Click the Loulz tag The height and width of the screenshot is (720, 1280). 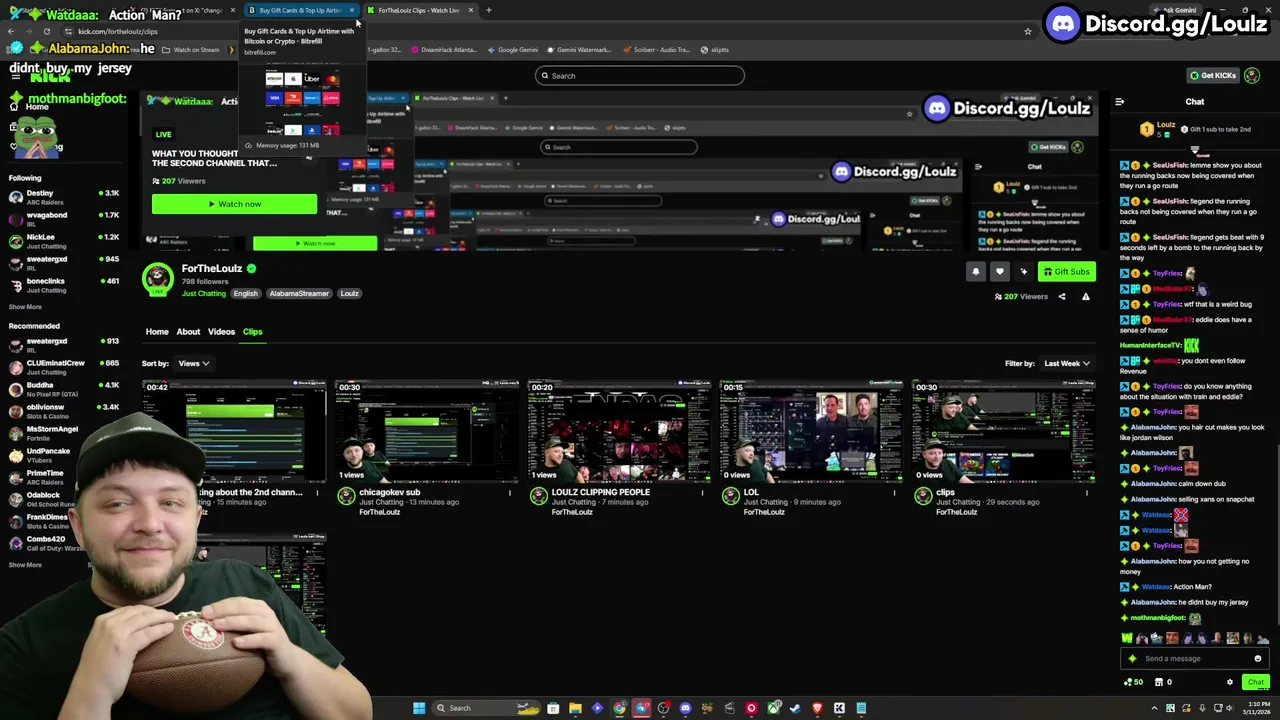[349, 293]
